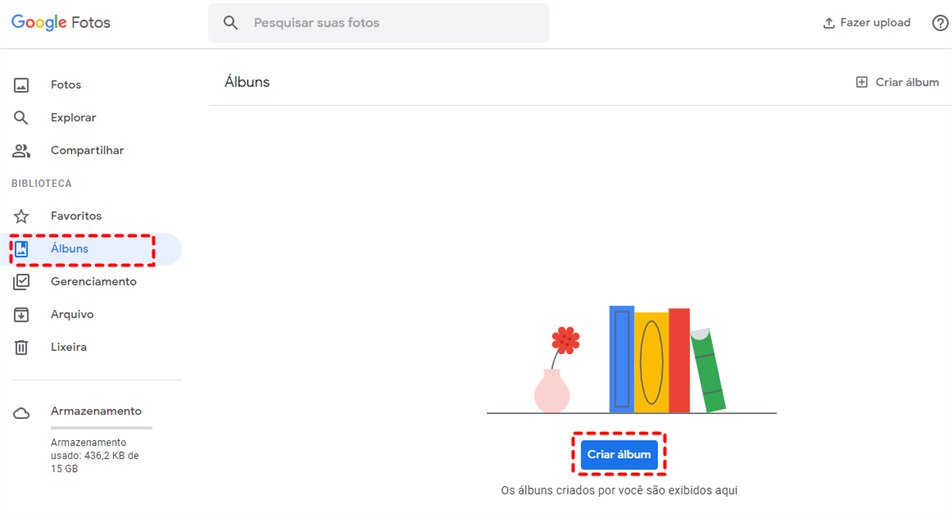Select Álbuns in the sidebar
952x514 pixels.
(x=70, y=249)
